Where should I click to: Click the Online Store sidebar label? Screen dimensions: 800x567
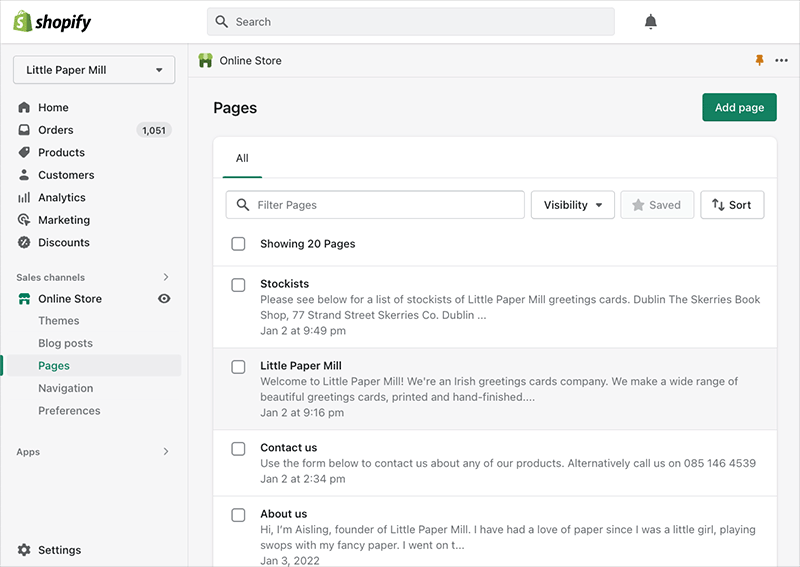(70, 299)
